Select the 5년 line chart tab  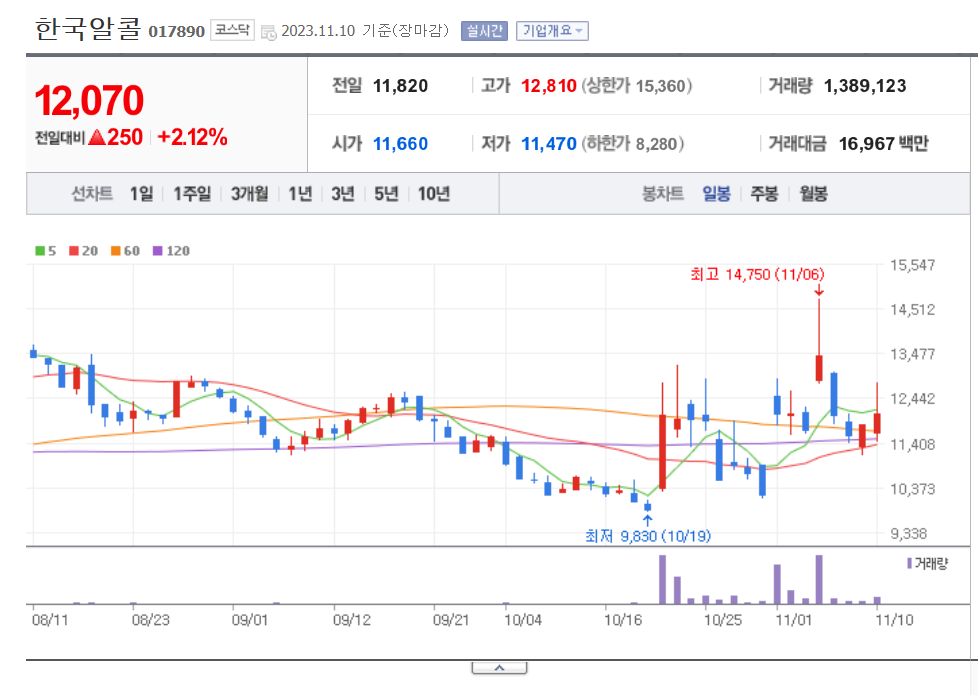[x=386, y=194]
